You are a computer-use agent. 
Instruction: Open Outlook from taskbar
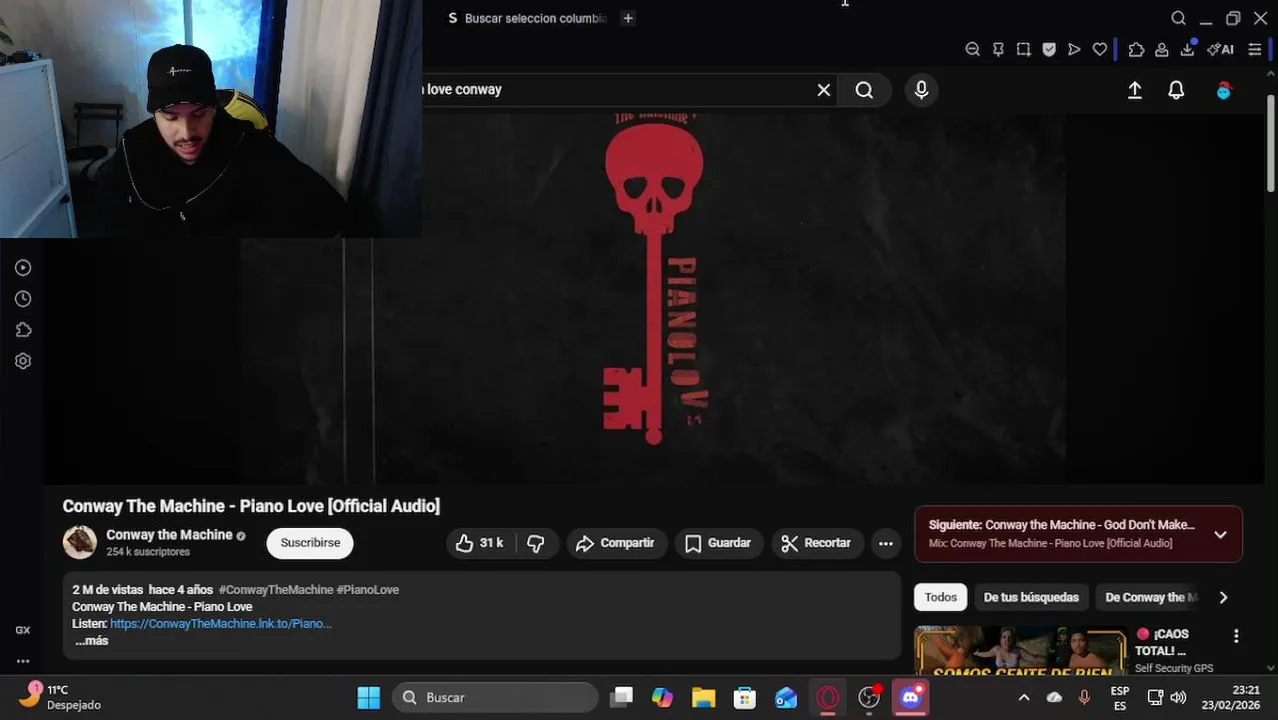[786, 697]
